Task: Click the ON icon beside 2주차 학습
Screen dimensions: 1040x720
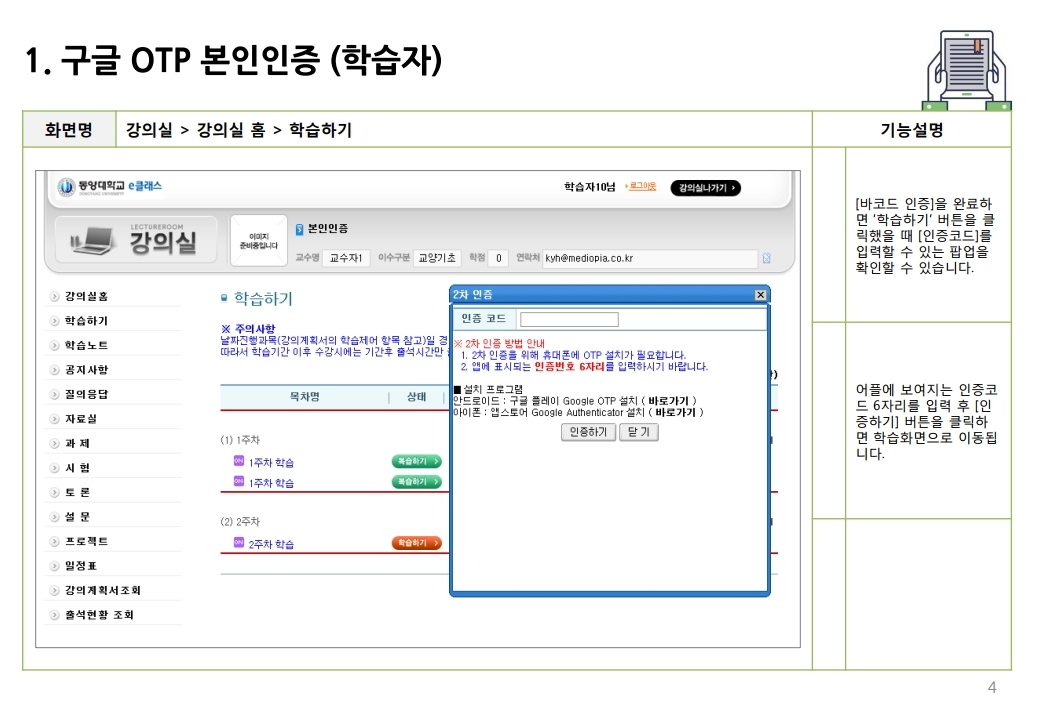Action: click(x=238, y=543)
